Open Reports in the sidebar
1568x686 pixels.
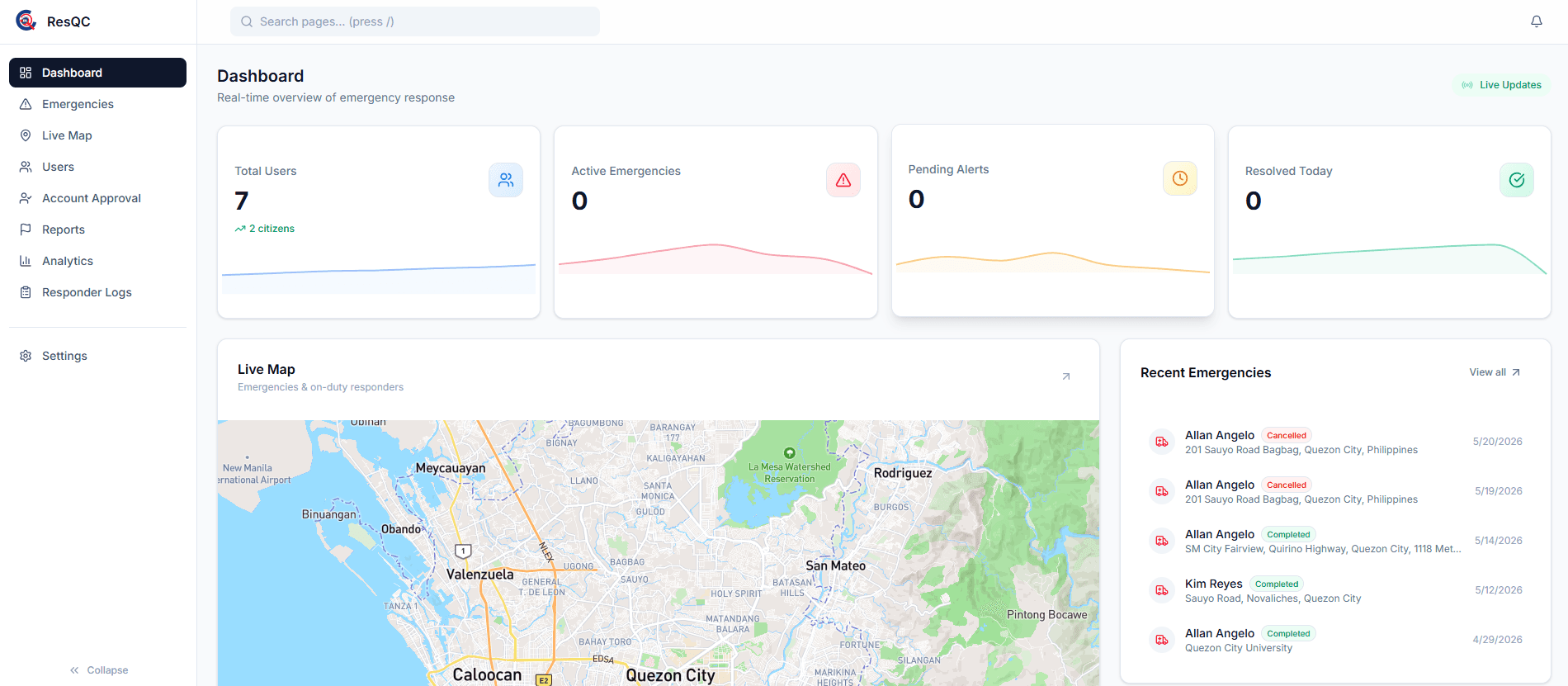tap(97, 229)
